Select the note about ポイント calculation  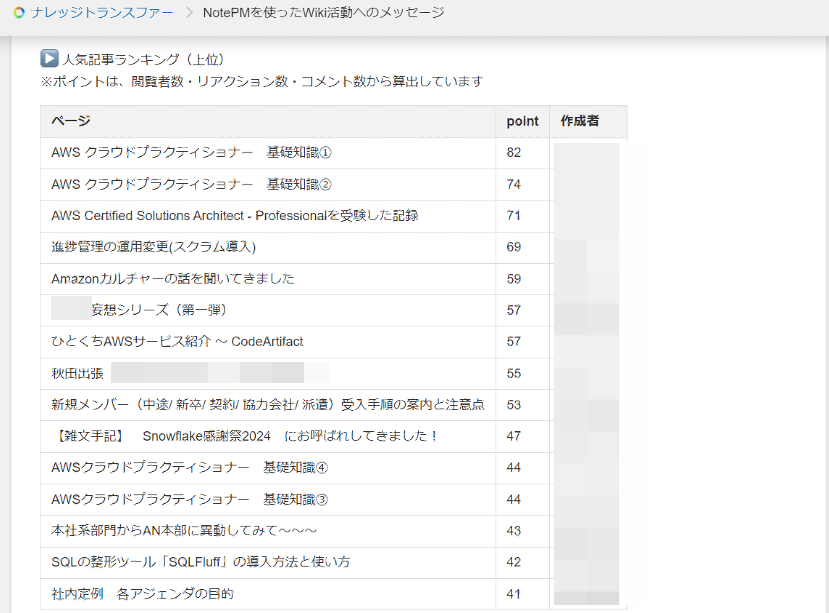(x=262, y=81)
